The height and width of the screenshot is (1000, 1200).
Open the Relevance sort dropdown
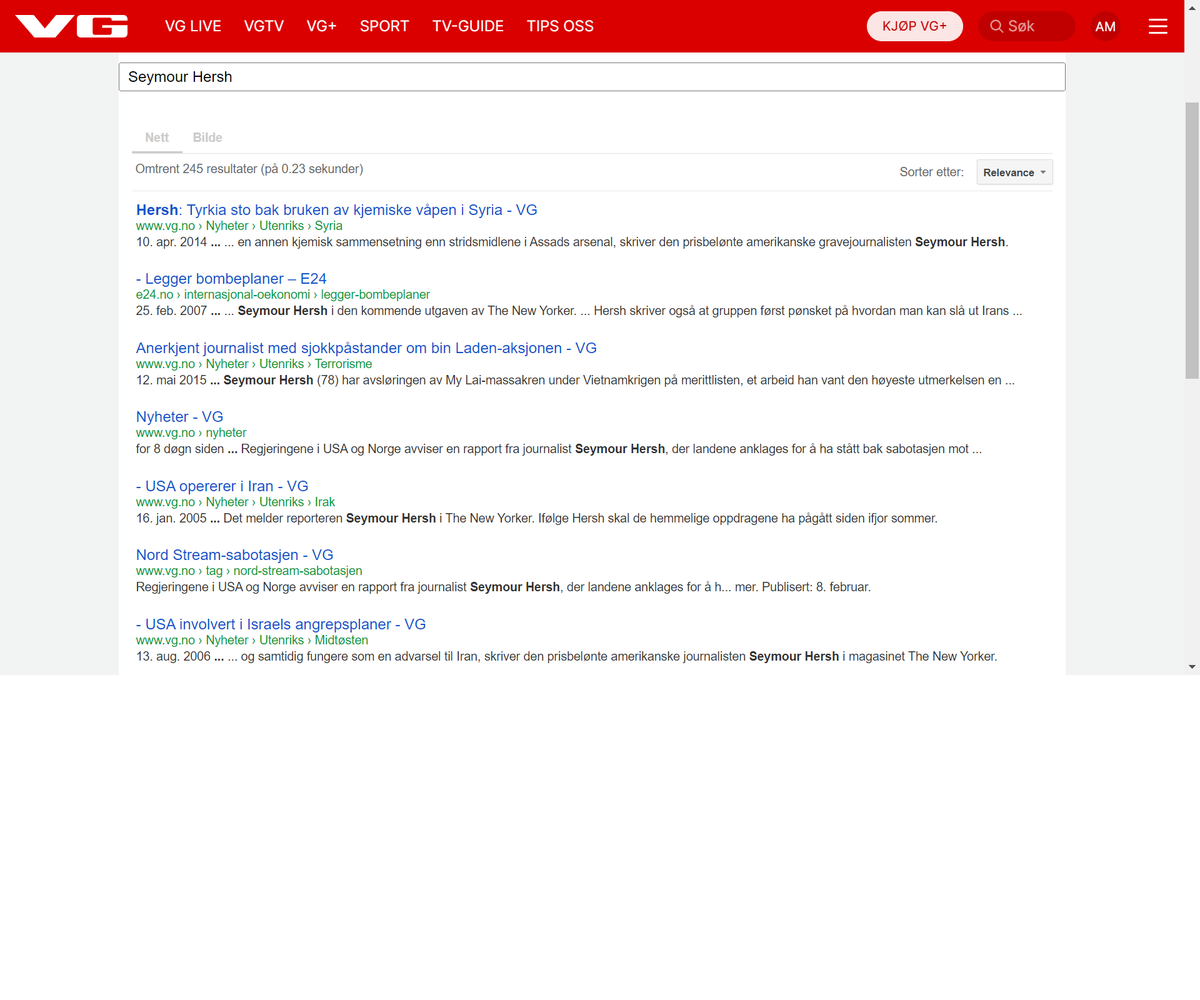(x=1015, y=172)
